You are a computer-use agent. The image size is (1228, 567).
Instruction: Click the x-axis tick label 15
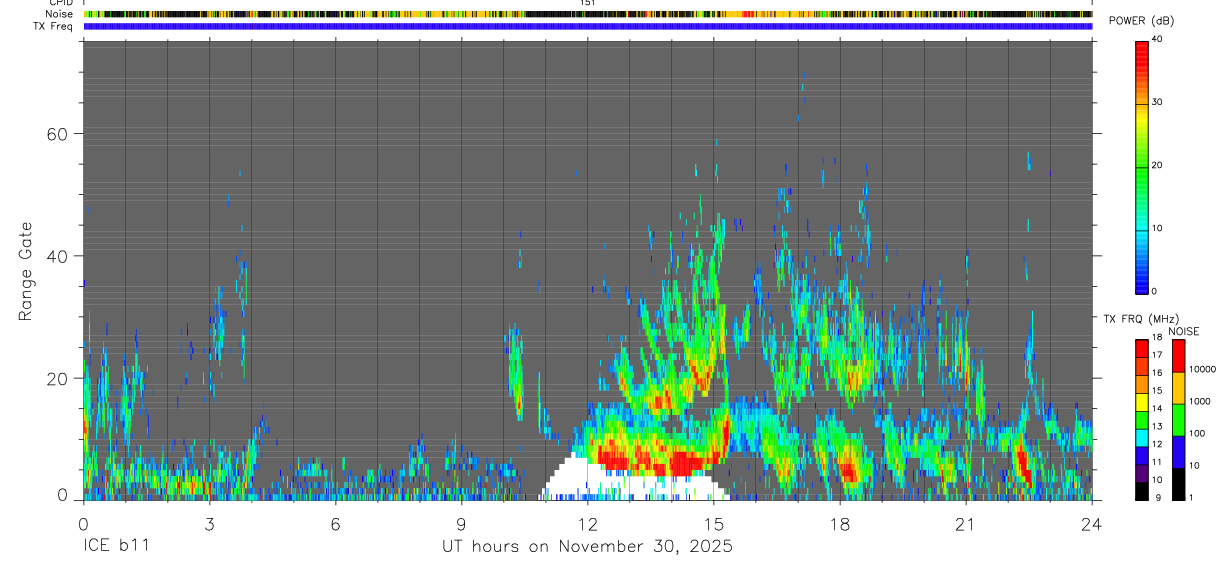click(x=714, y=522)
